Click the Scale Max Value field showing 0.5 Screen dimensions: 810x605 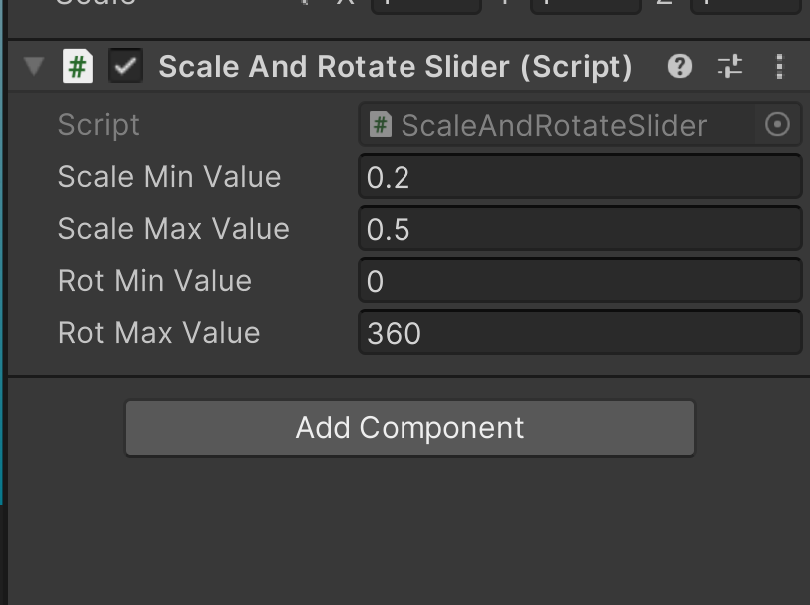(x=580, y=228)
